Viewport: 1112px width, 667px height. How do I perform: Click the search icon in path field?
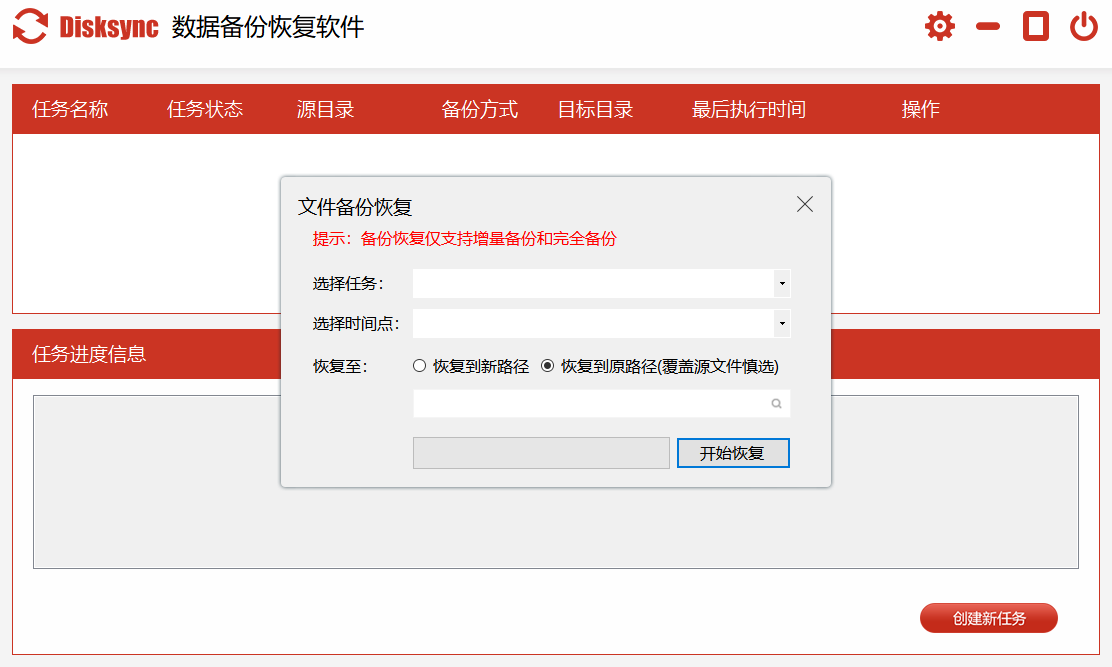(x=776, y=403)
